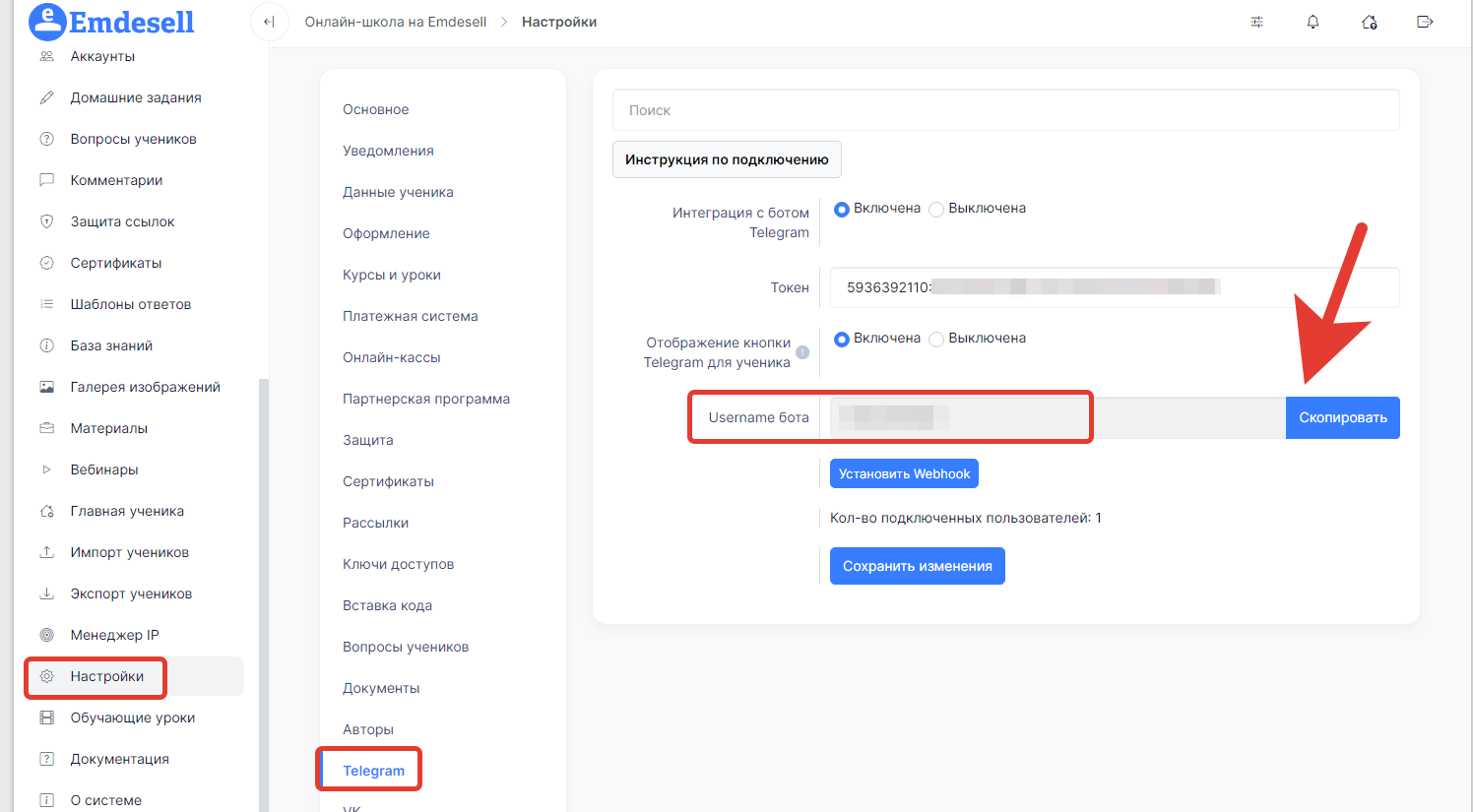Click the Онлайн-школа на Emdesell breadcrumb link

(396, 22)
